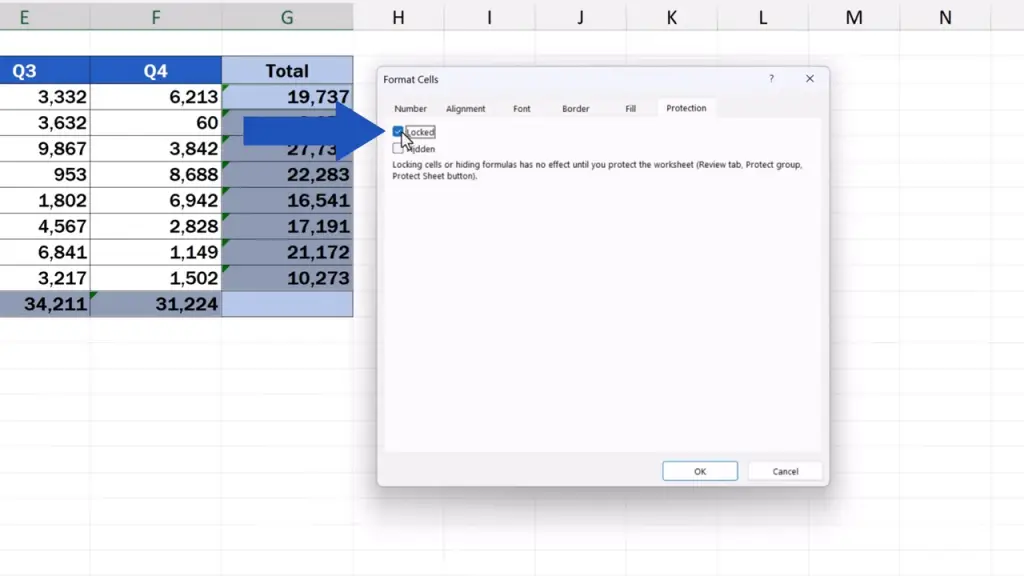Select the Total cell showing 22,283

[x=287, y=175]
